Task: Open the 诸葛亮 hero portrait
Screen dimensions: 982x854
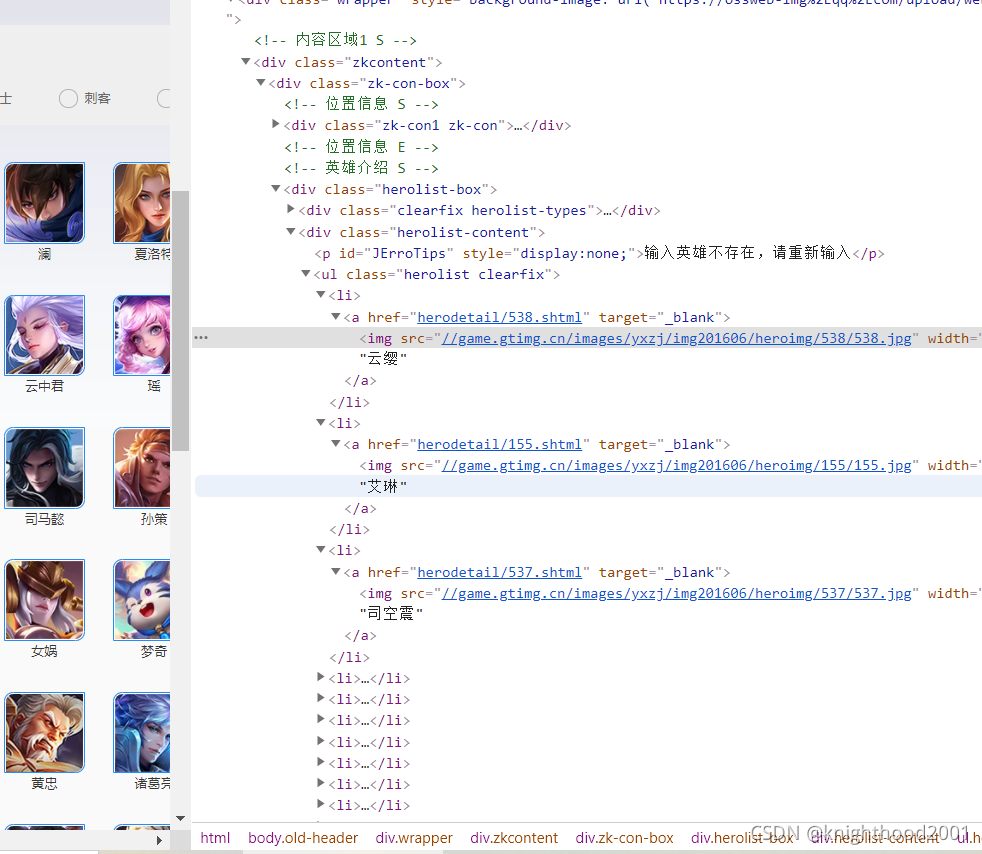Action: click(x=142, y=733)
